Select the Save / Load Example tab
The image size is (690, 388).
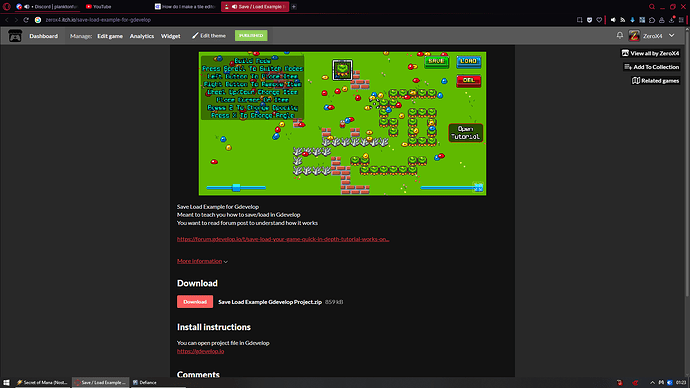click(255, 7)
